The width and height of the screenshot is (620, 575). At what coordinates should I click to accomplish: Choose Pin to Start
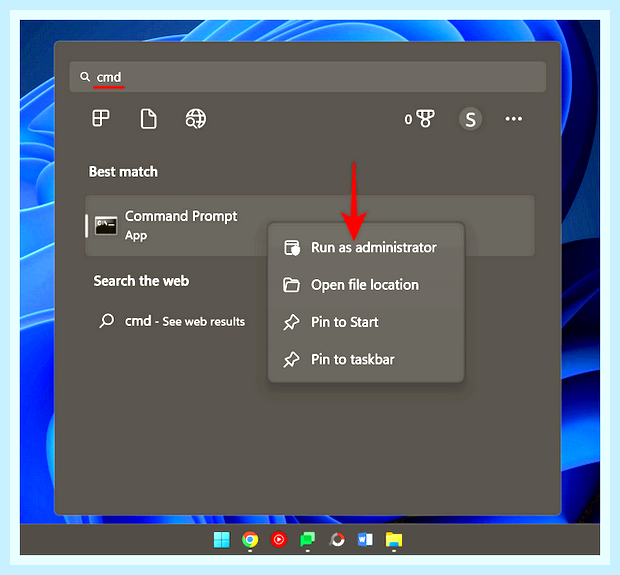[x=366, y=322]
